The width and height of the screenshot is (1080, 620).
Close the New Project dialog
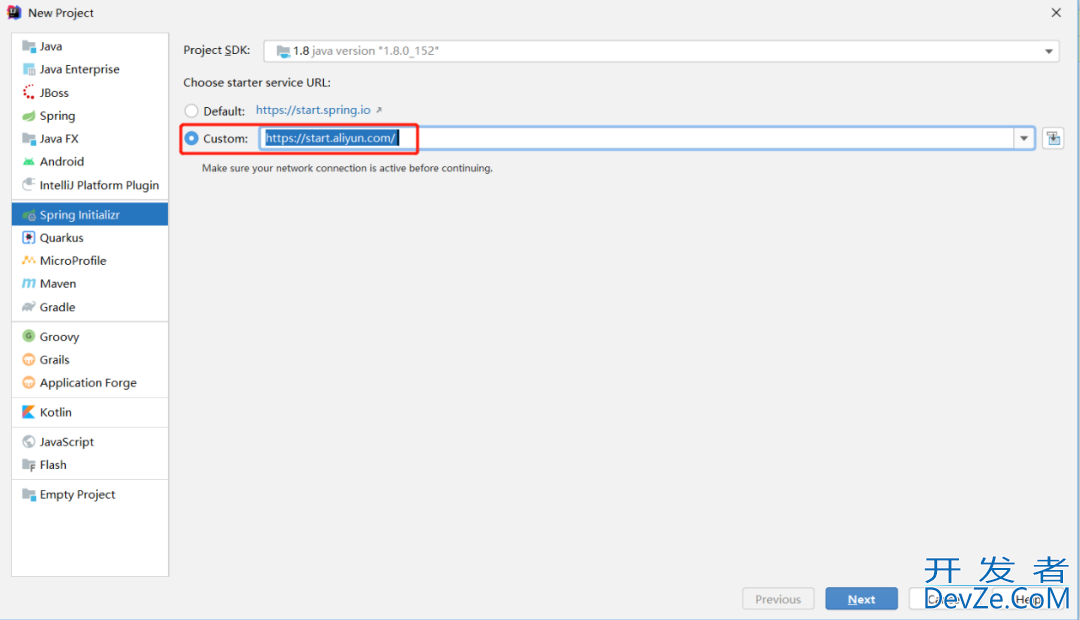[1056, 13]
